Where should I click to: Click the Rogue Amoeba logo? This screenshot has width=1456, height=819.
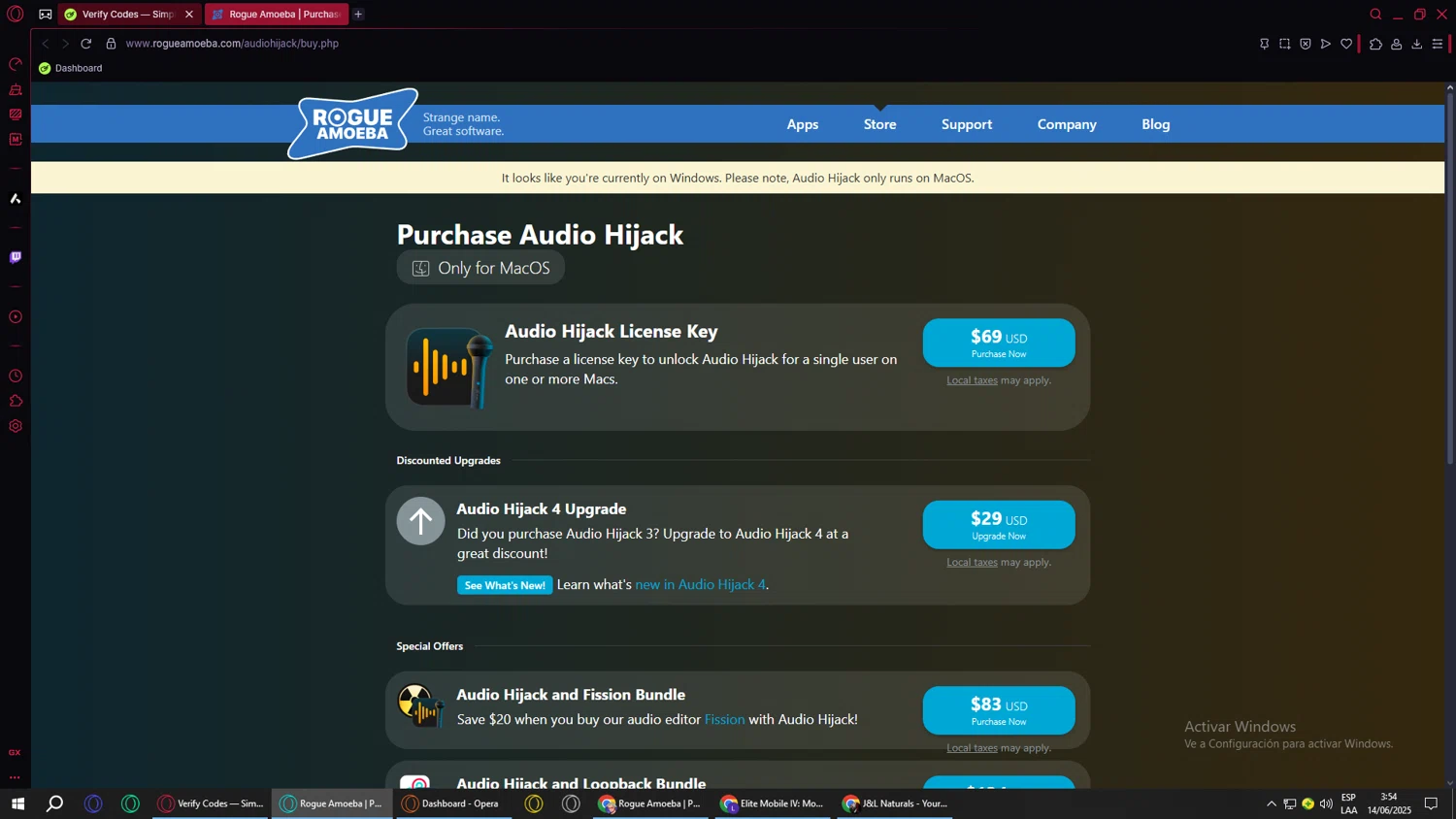click(x=353, y=123)
